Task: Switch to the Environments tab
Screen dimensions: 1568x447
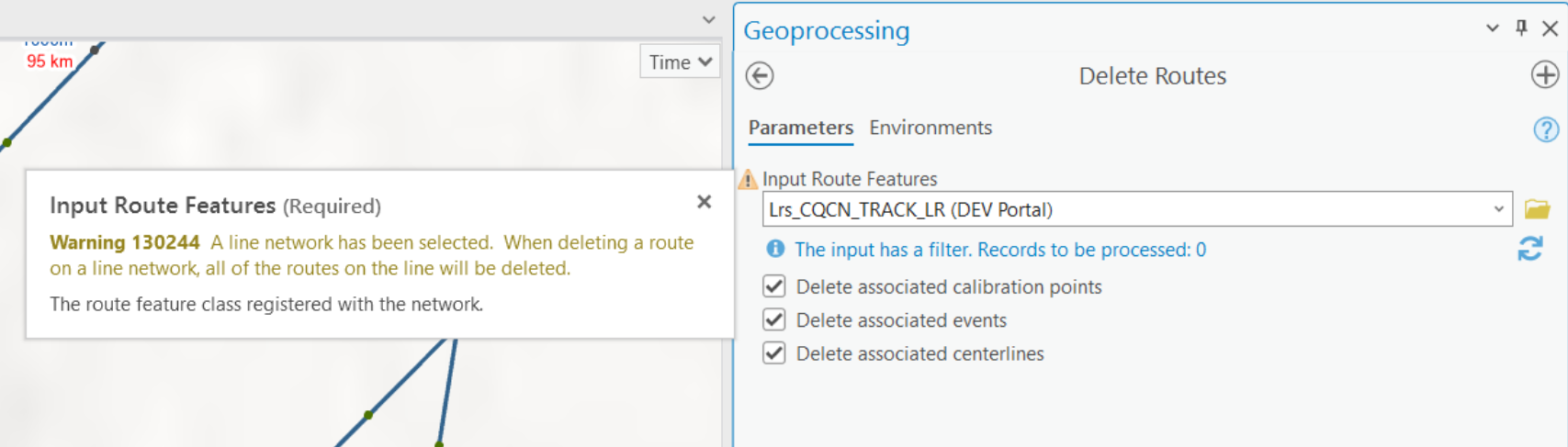Action: click(x=931, y=128)
